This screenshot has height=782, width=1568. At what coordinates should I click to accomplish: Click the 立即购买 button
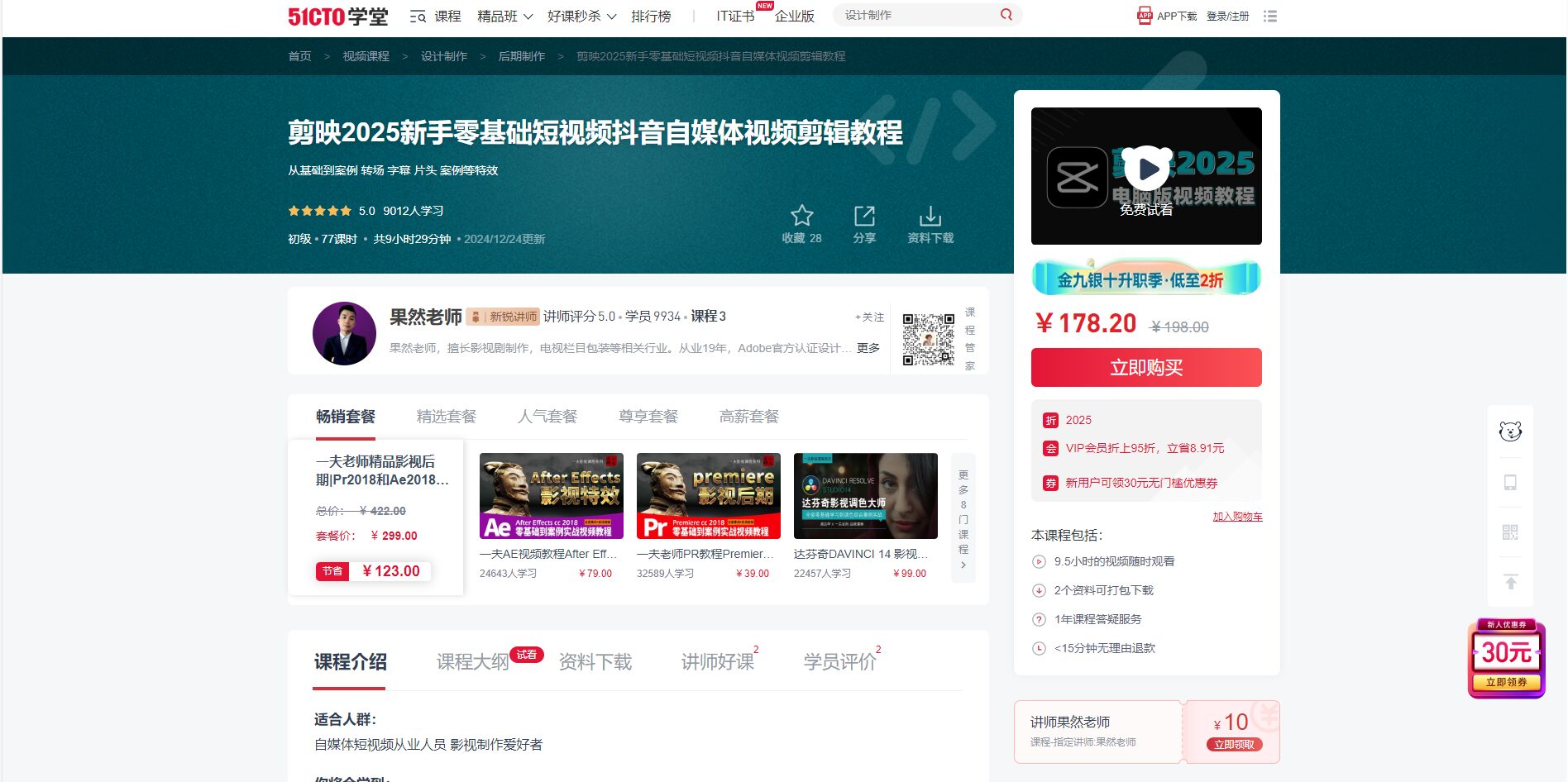1146,368
